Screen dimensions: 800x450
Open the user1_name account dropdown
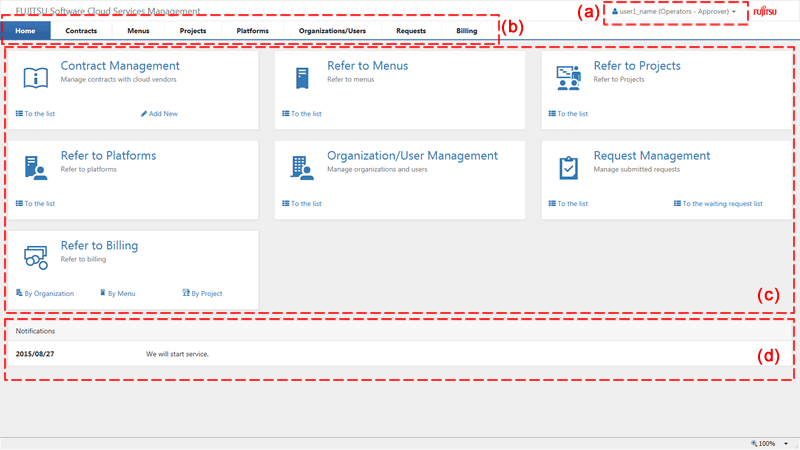click(x=674, y=11)
